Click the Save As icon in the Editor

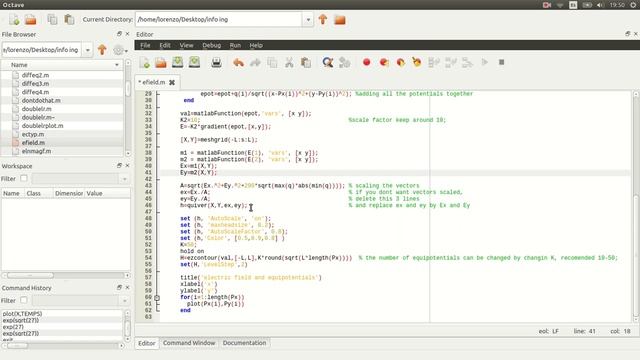194,62
